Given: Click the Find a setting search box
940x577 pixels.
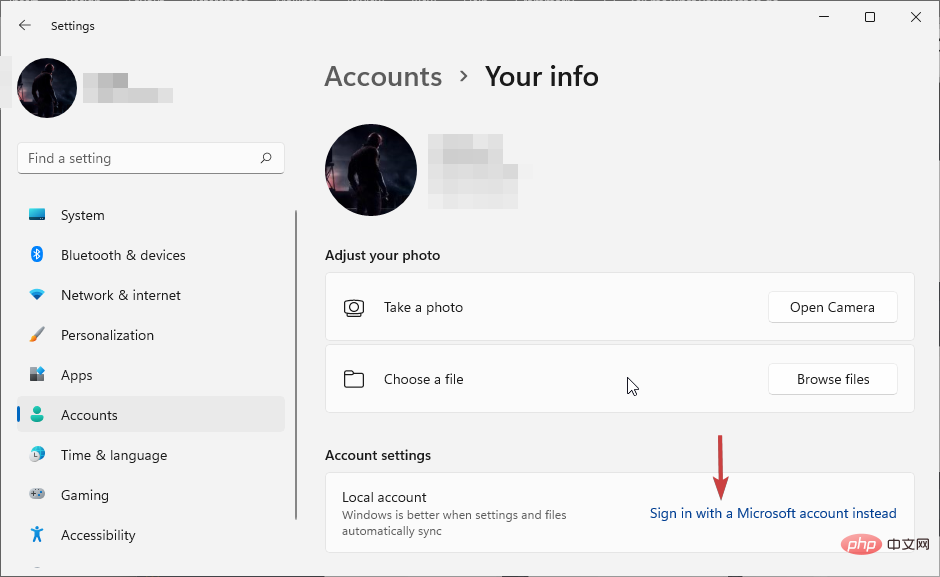Looking at the screenshot, I should pos(151,158).
